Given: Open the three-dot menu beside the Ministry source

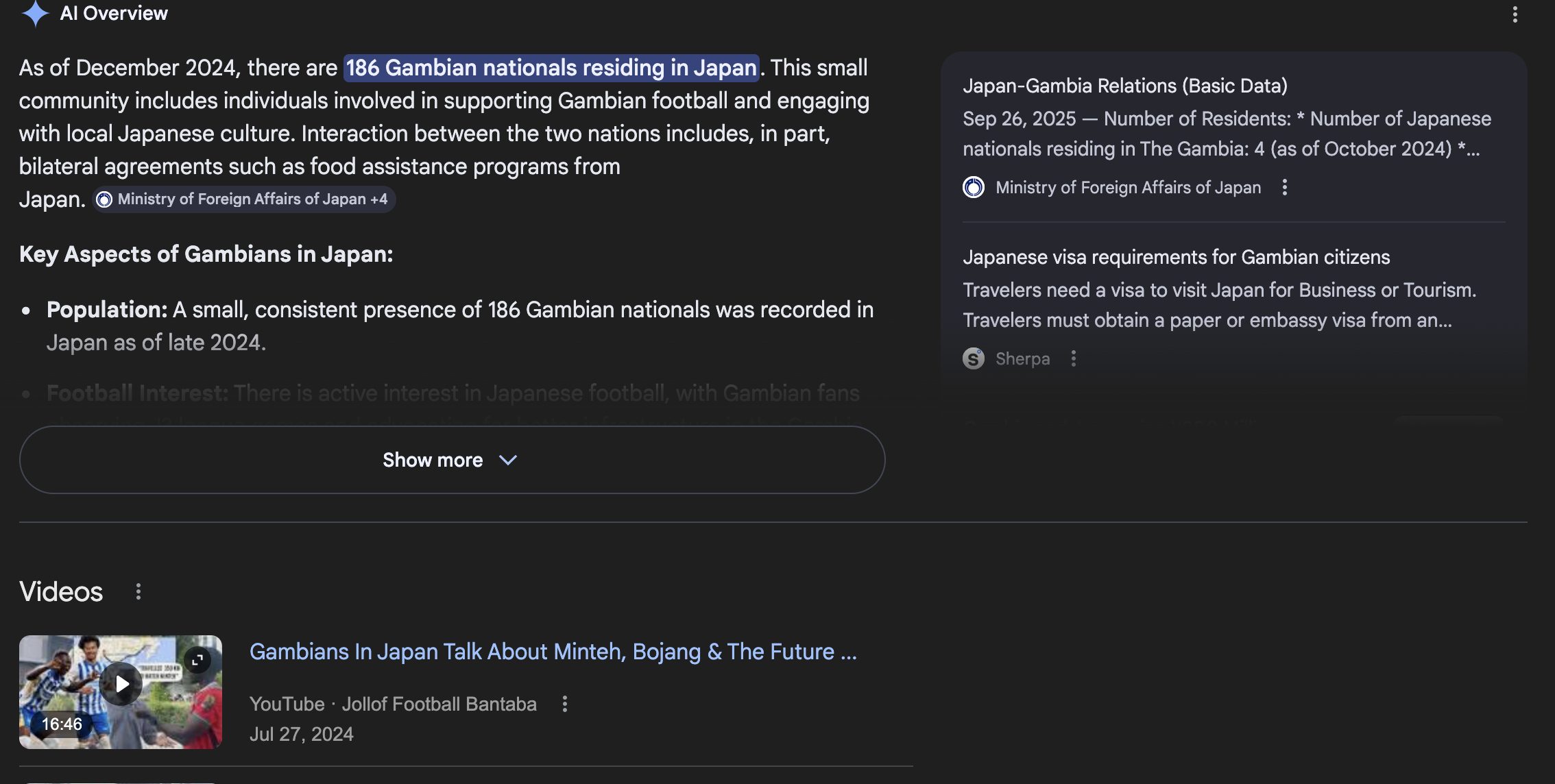Looking at the screenshot, I should (1284, 187).
